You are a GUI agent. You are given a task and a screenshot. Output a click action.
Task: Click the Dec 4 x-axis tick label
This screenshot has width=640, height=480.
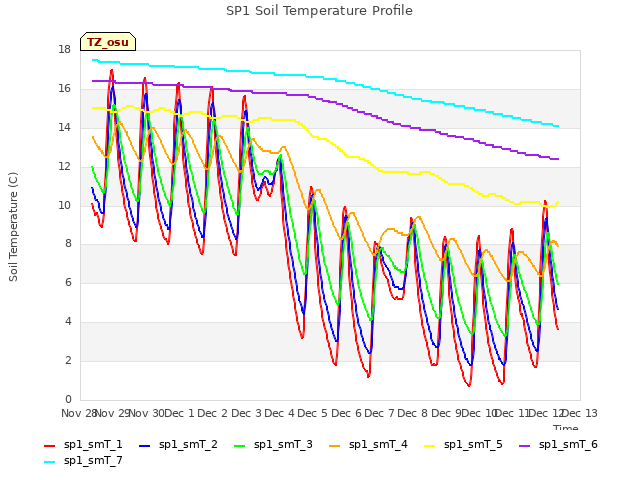[279, 413]
